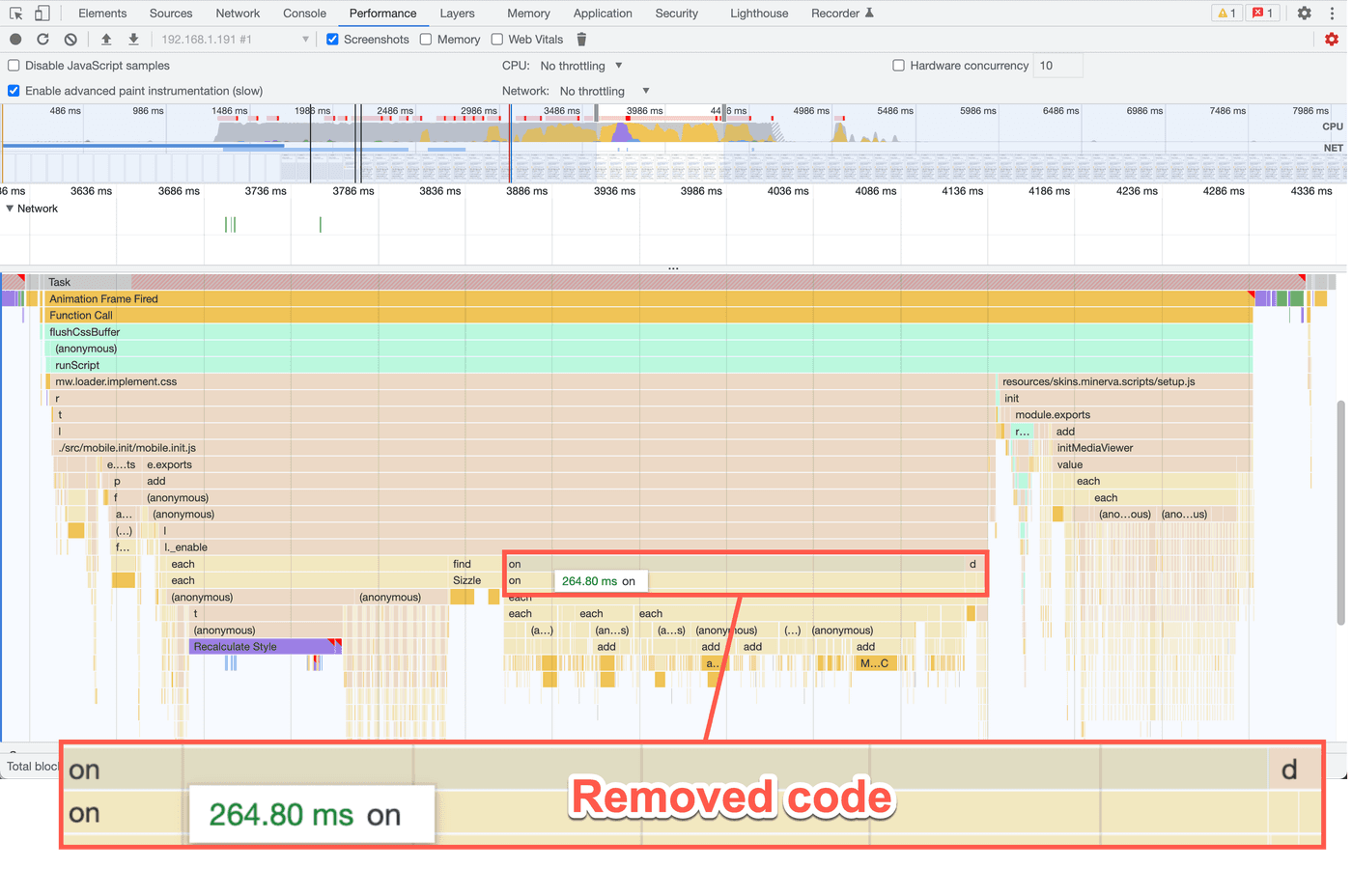Select the Performance tab
The image size is (1352, 896).
(x=382, y=14)
